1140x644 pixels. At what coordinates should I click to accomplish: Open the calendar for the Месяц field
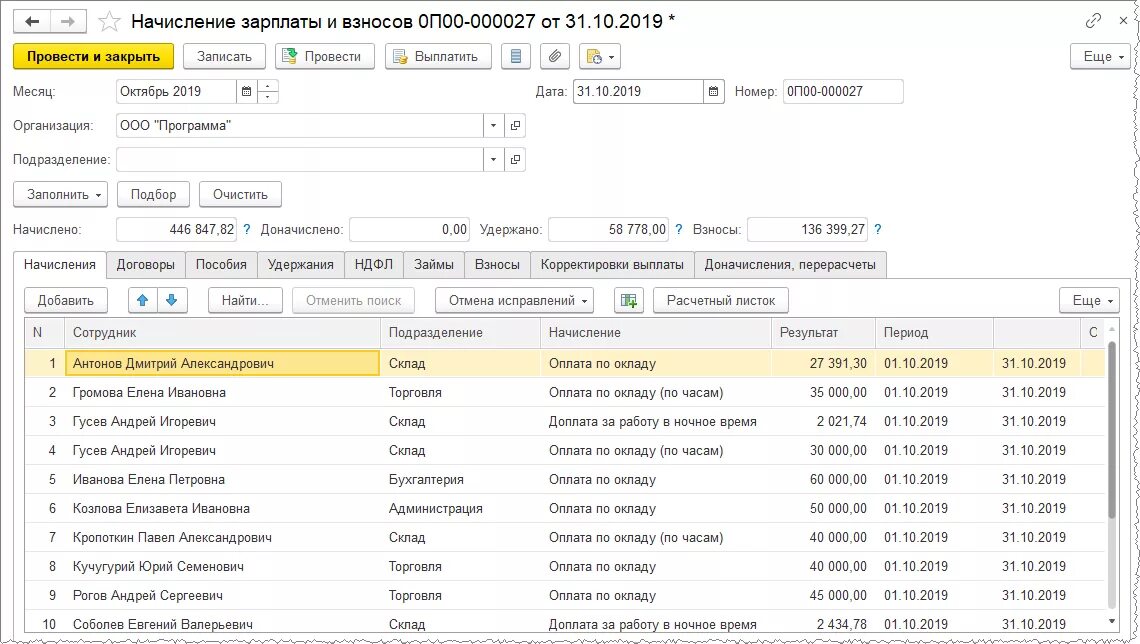(x=246, y=92)
